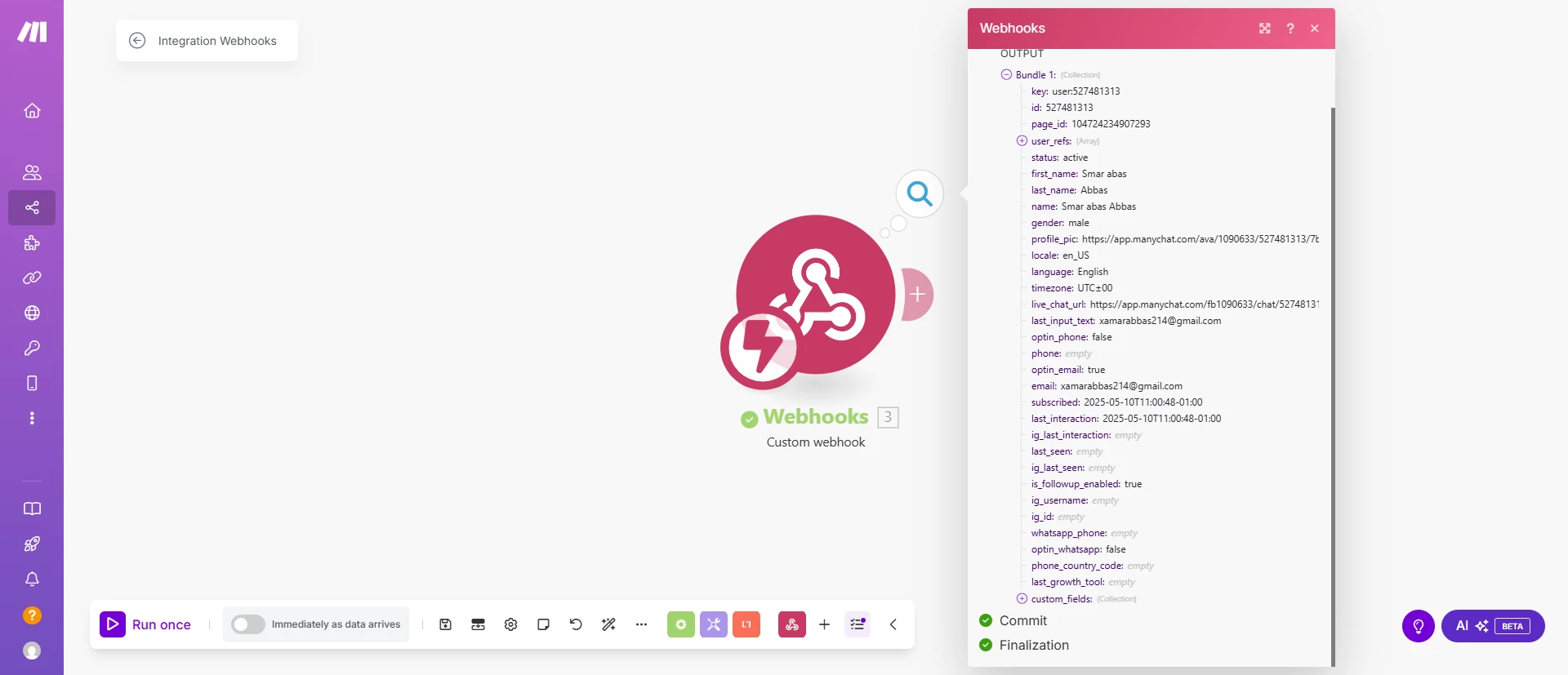Open the AI BETA assistant
The image size is (1568, 675).
tap(1493, 626)
